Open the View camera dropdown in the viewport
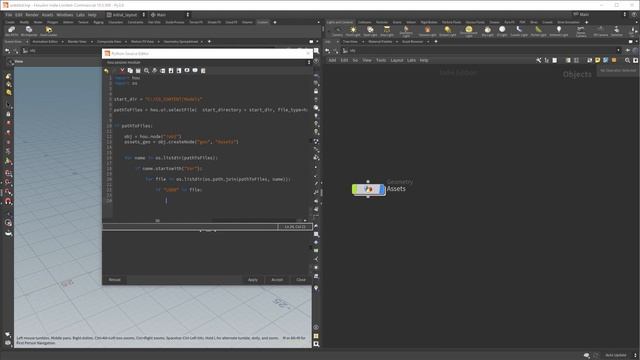The image size is (640, 360). [16, 62]
